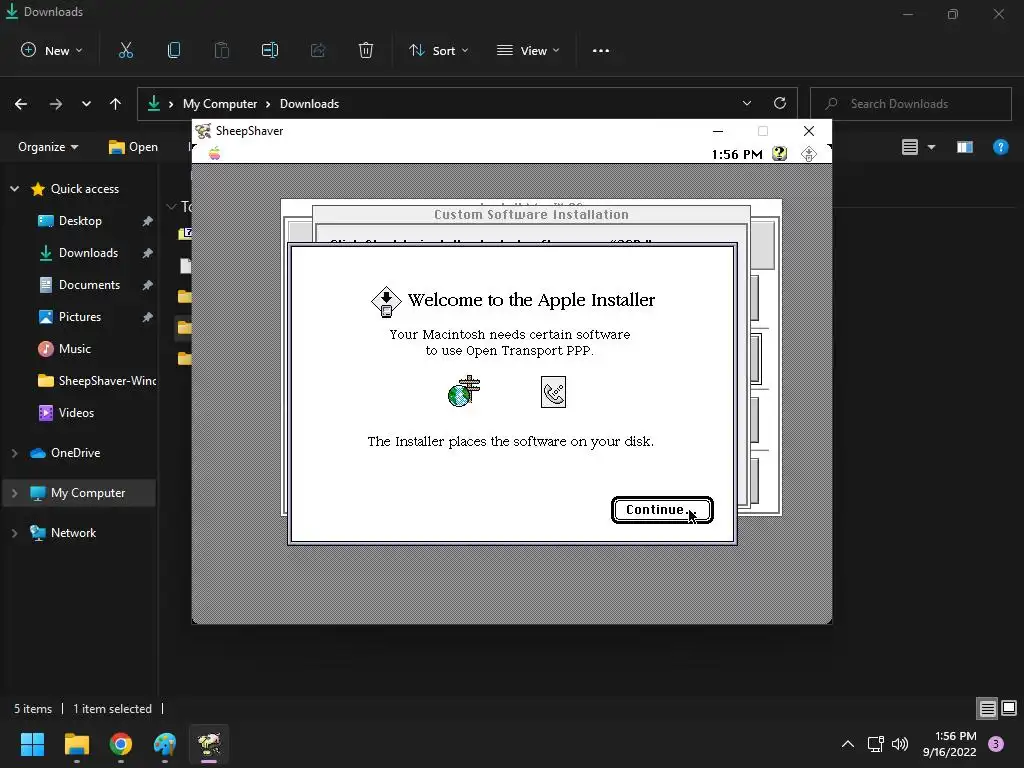Open File Explorer from taskbar
Viewport: 1024px width, 768px height.
point(76,744)
